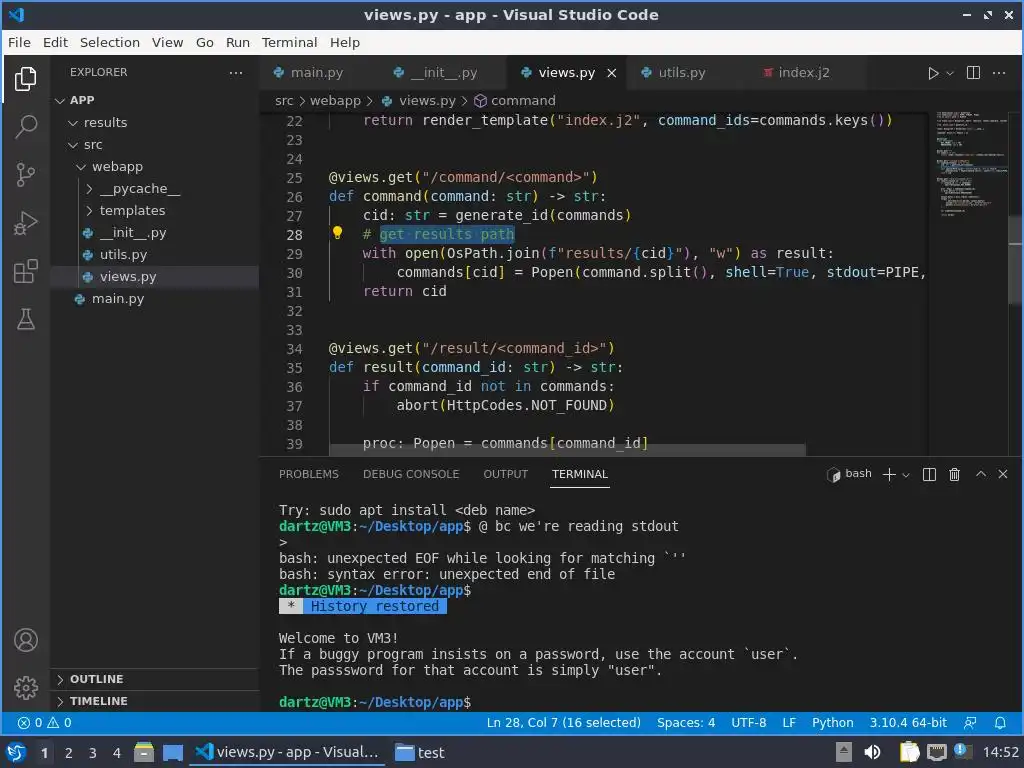The width and height of the screenshot is (1024, 768).
Task: Kill the terminal with trash icon
Action: (x=954, y=475)
